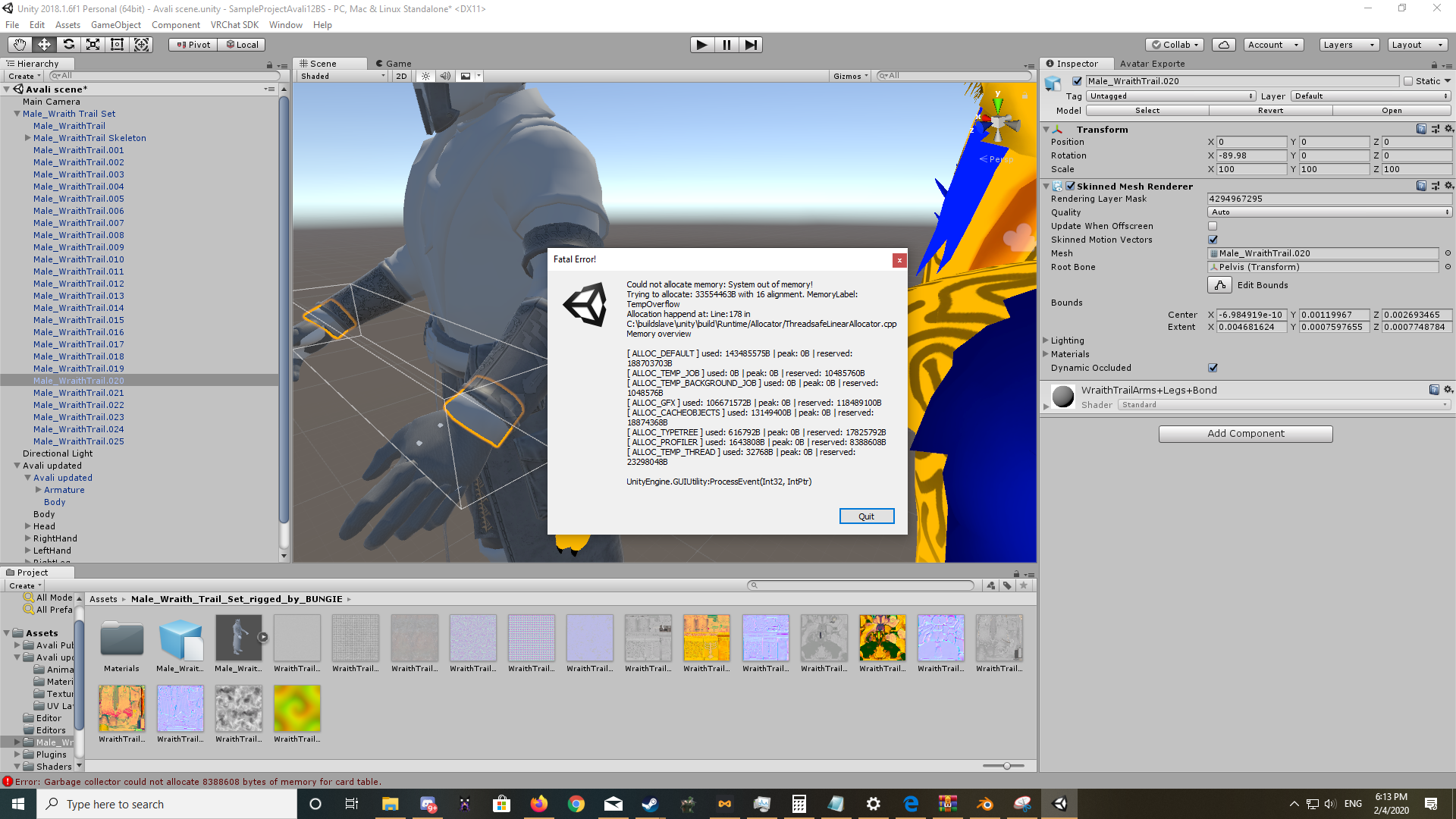Image resolution: width=1456 pixels, height=819 pixels.
Task: Expand the Lighting section
Action: 1046,340
